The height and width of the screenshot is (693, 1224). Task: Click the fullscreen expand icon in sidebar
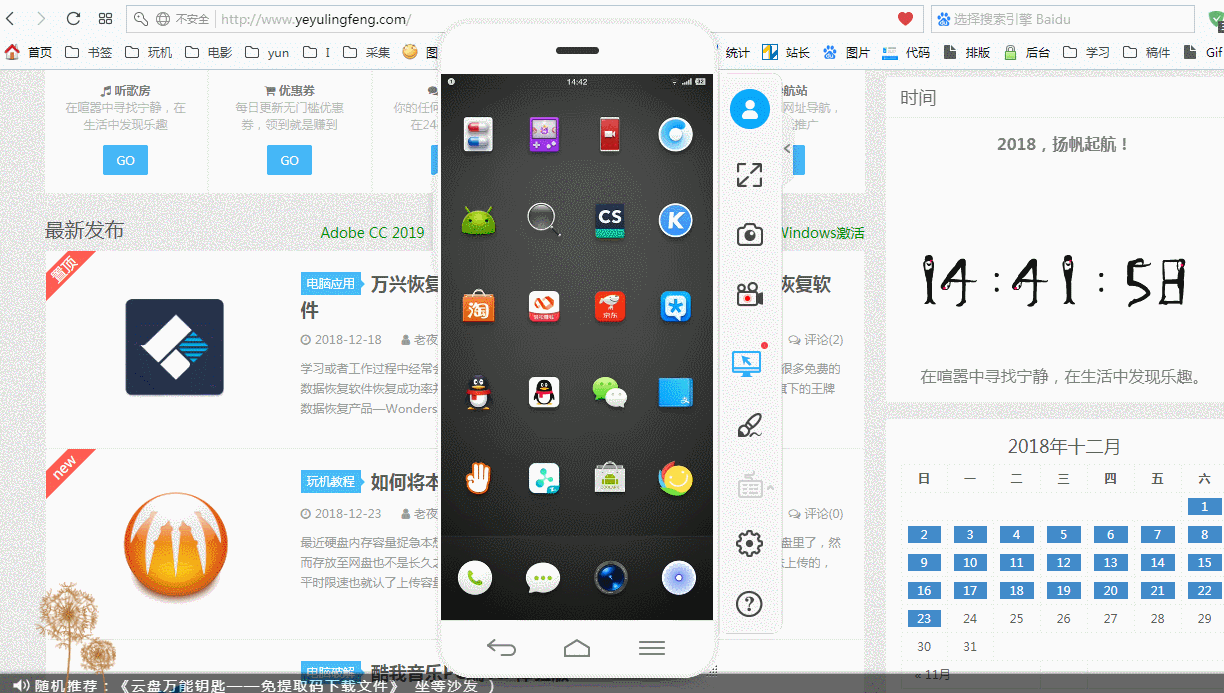point(749,175)
